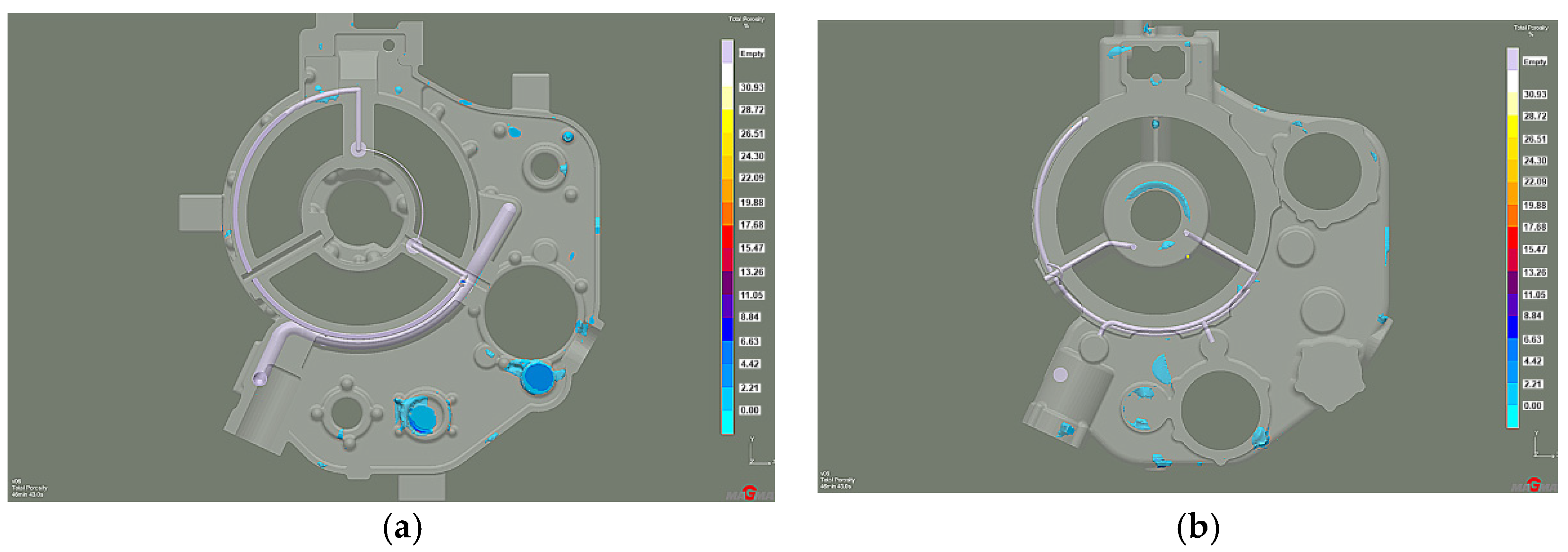Click the 'Total Porosity' time label bottom-left of view (a)

click(x=29, y=488)
